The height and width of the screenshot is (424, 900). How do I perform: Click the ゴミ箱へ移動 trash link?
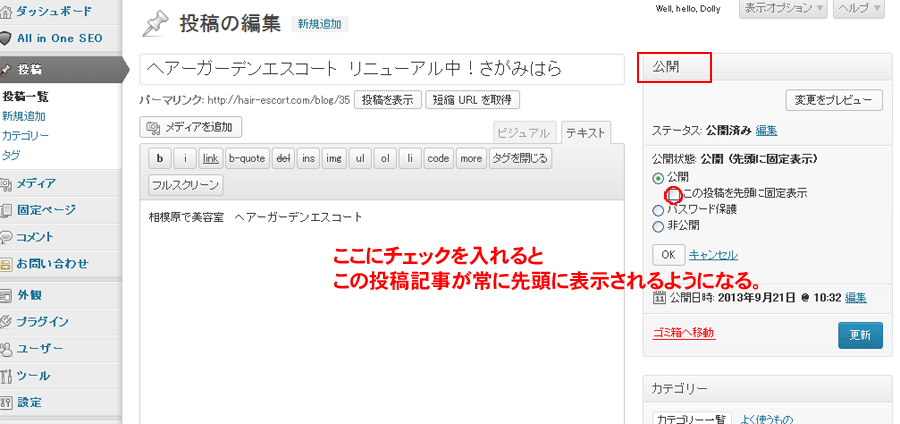click(x=683, y=333)
